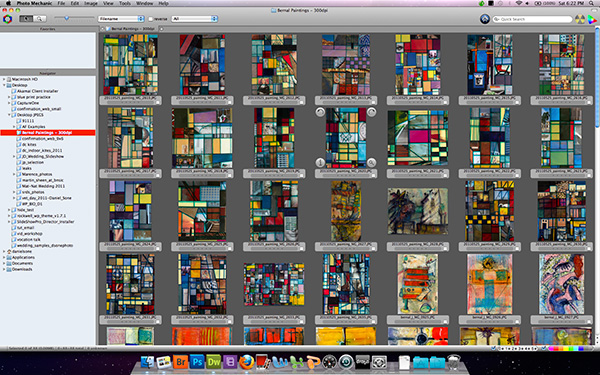Select the confirmation_web_small folder
Screen dimensions: 600x375
(x=39, y=109)
